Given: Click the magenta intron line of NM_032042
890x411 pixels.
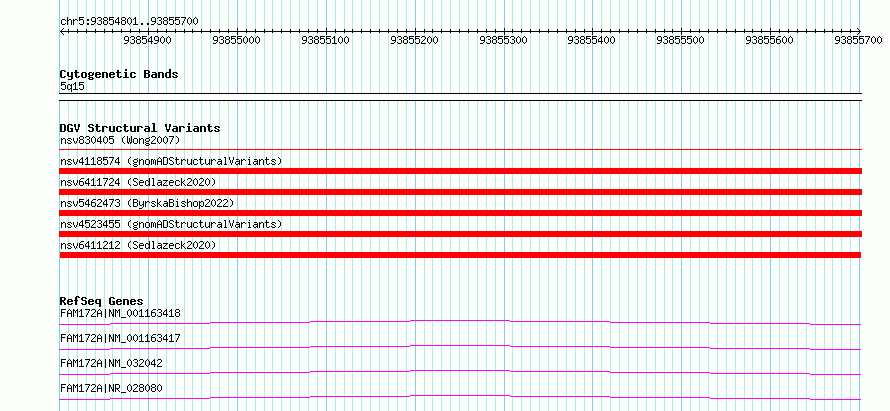Looking at the screenshot, I should [460, 372].
